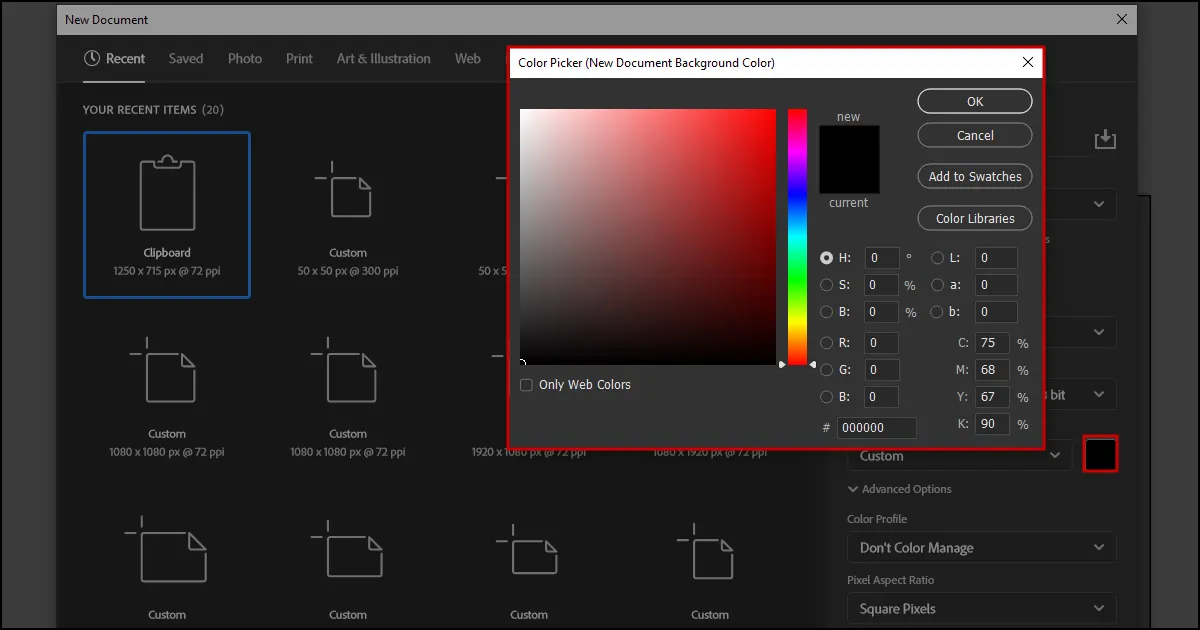This screenshot has width=1200, height=630.
Task: Open the Pixel Aspect Ratio dropdown
Action: coord(980,608)
